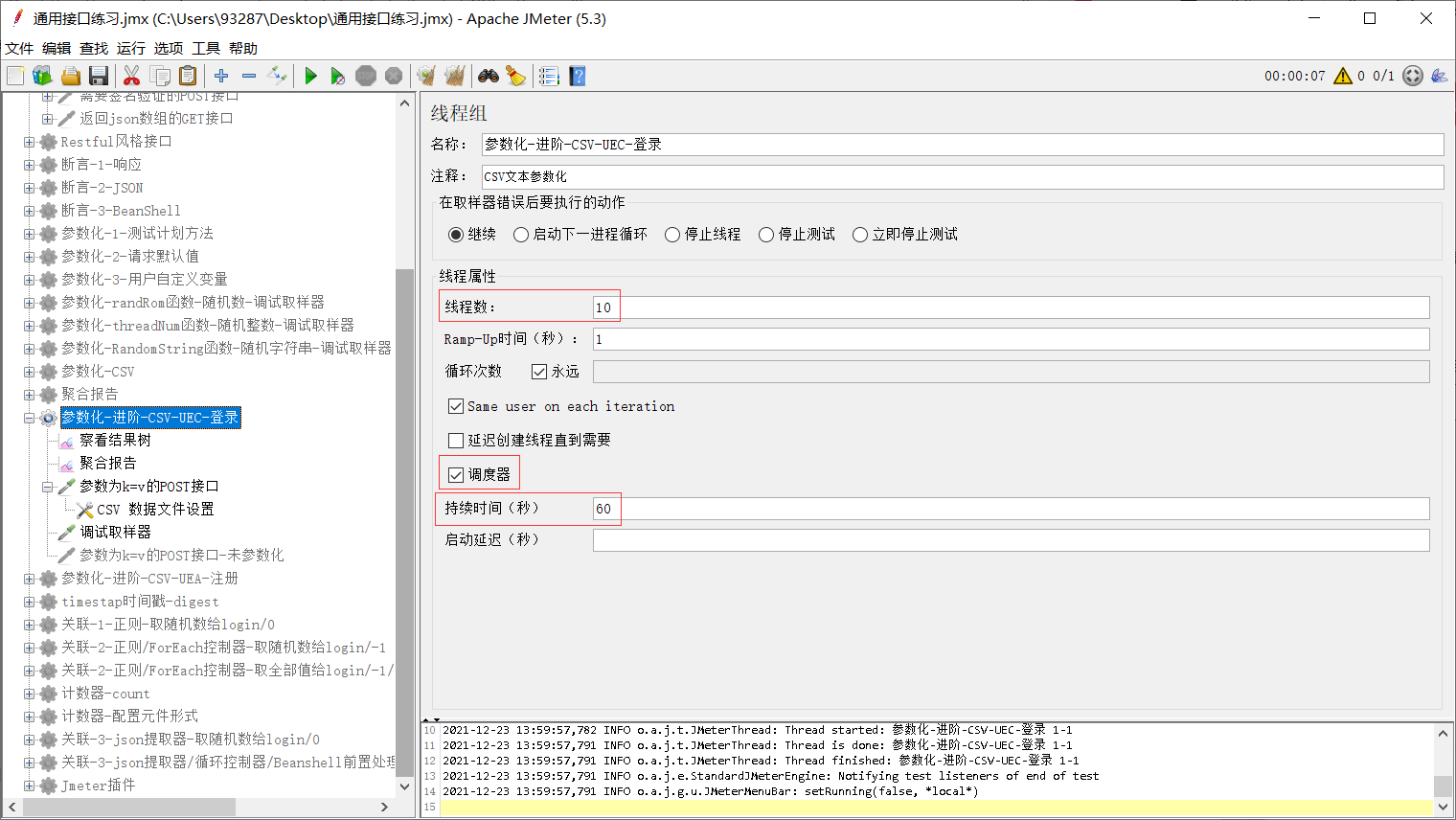Click the Clear results broom icon
The height and width of the screenshot is (820, 1456).
tap(426, 76)
